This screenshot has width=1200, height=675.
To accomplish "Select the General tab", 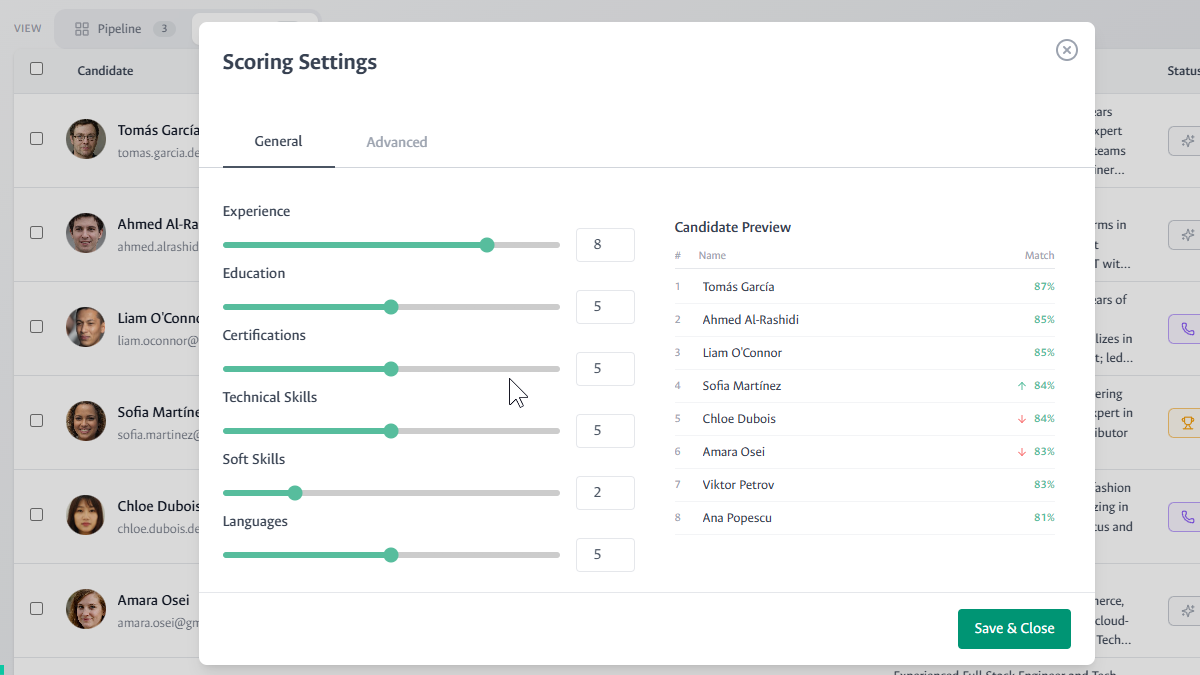I will [278, 142].
